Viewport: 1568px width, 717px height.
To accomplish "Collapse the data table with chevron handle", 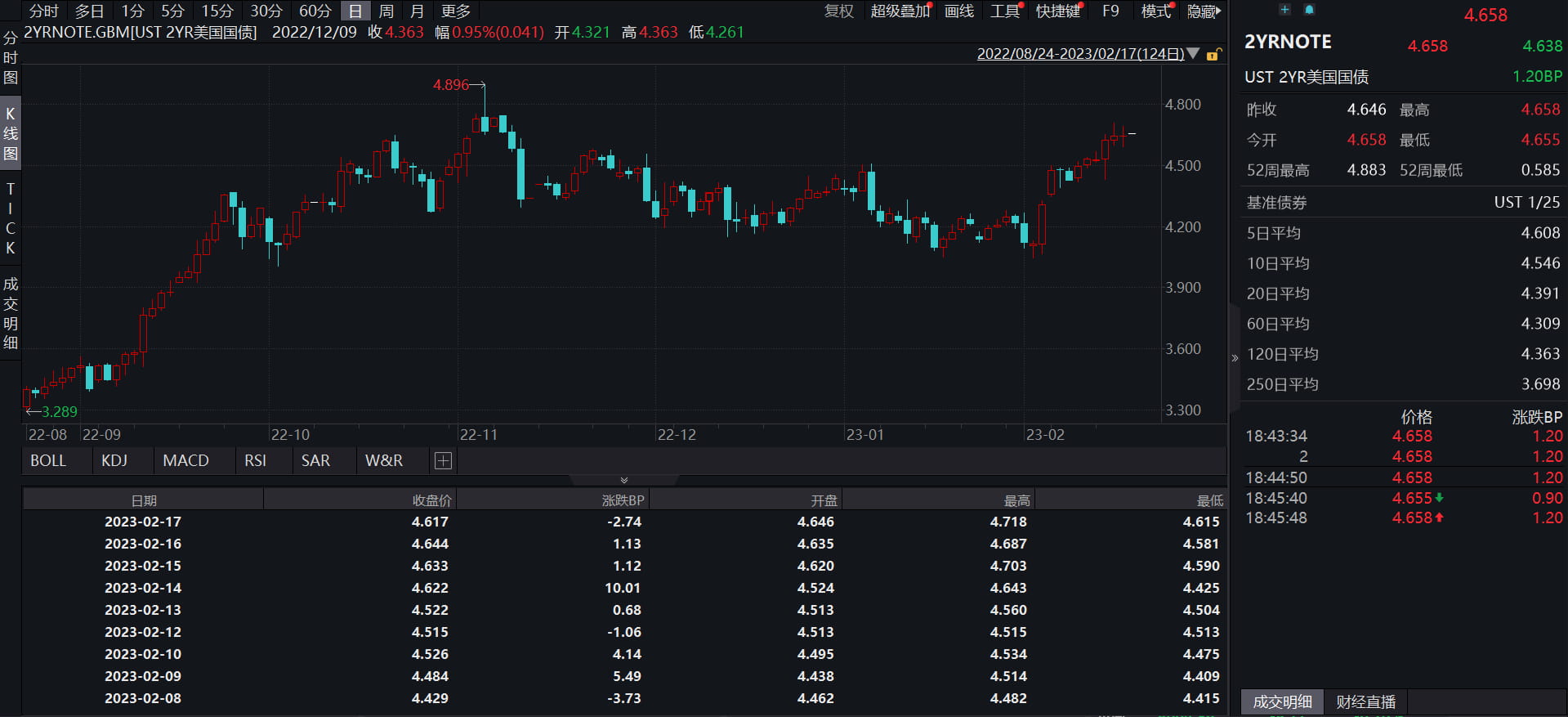I will coord(624,480).
